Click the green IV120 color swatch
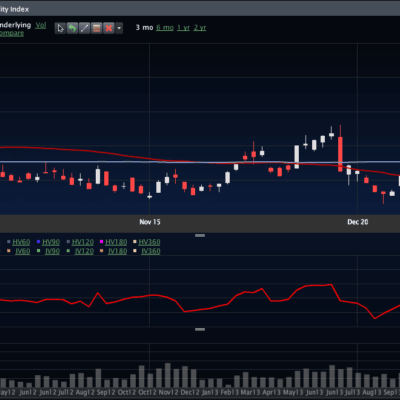The width and height of the screenshot is (400, 400). 68,251
